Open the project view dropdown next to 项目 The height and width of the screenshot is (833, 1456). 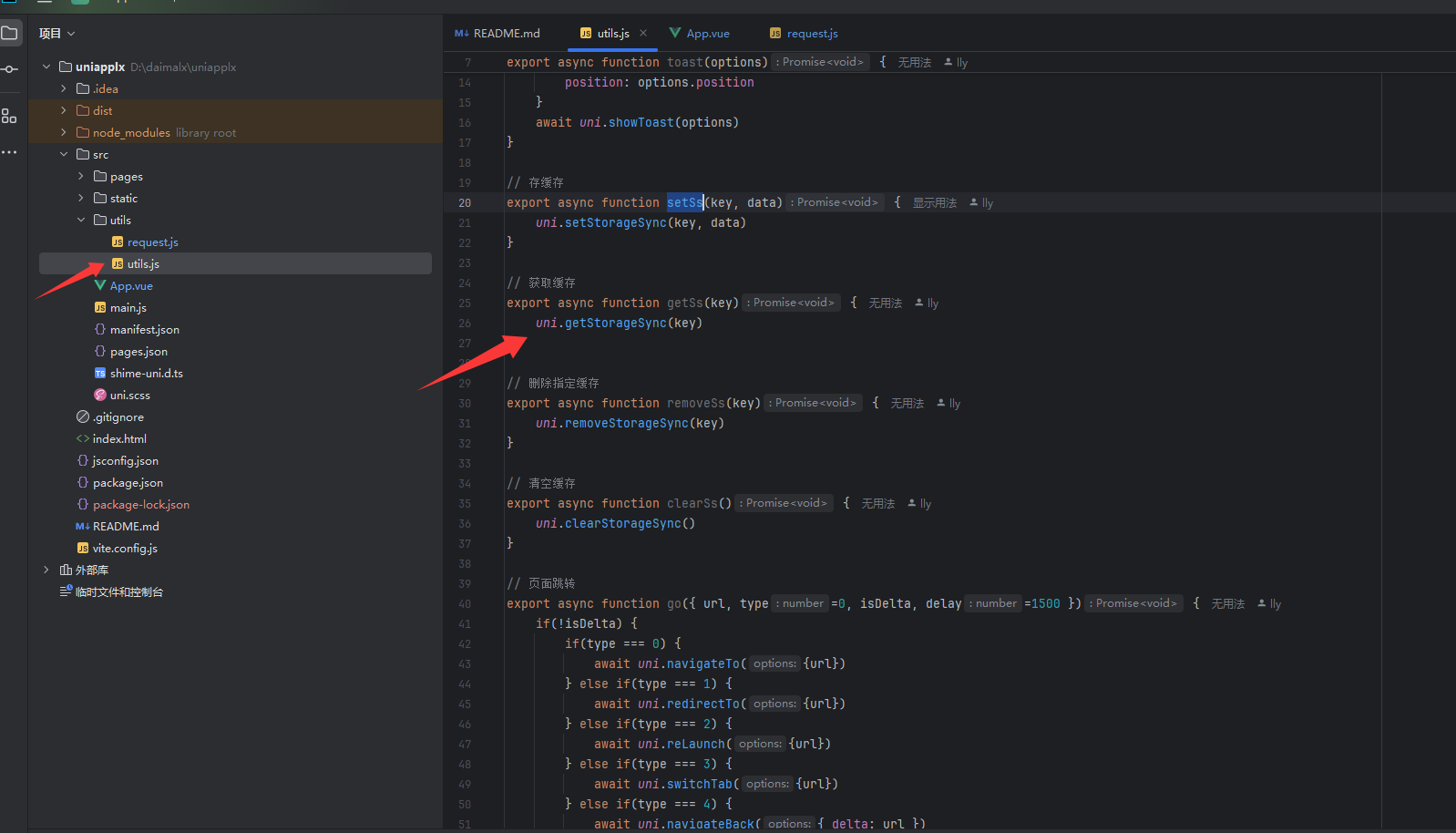click(71, 34)
